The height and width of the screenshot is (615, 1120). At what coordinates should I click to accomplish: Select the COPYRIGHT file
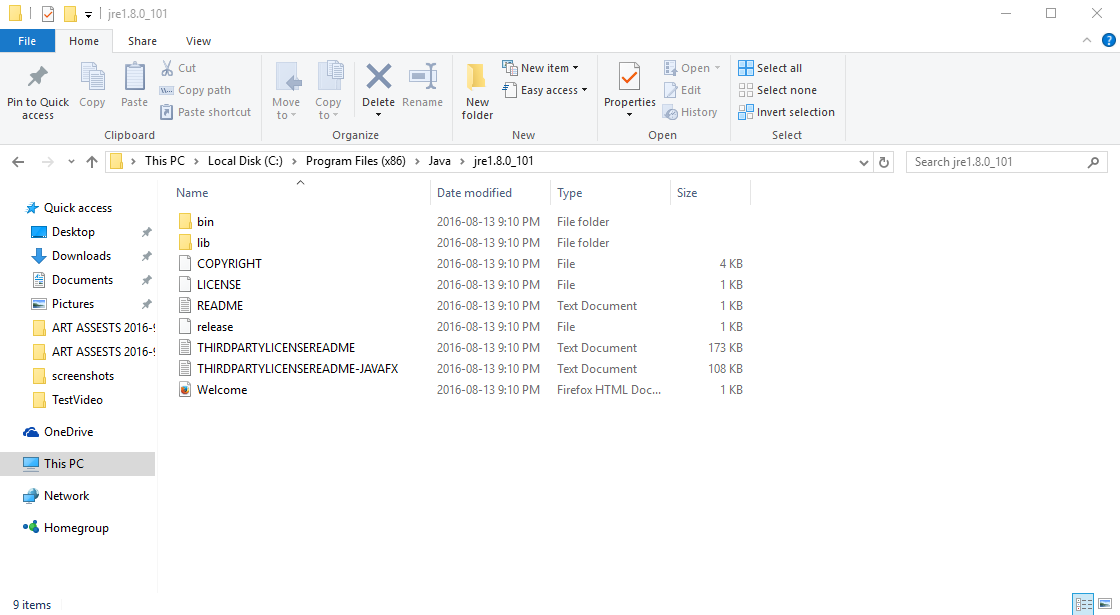[229, 264]
